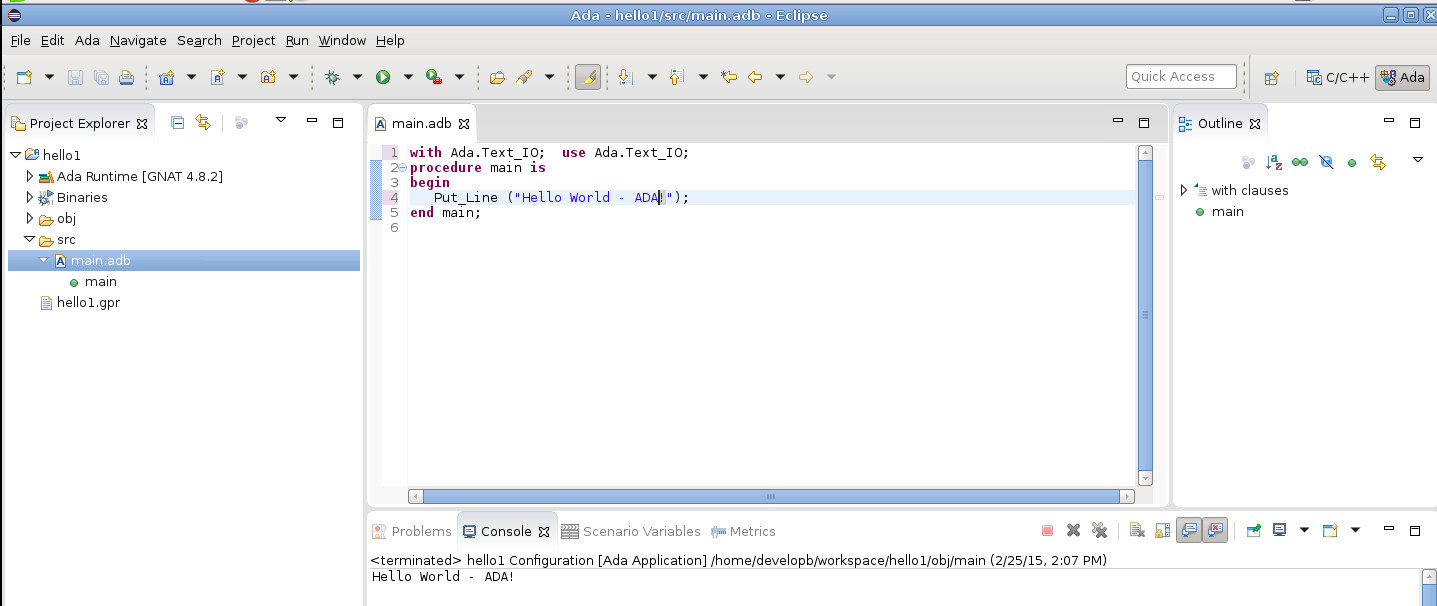The image size is (1437, 606).
Task: Click Remove All Terminated Launches icon
Action: [x=1099, y=530]
